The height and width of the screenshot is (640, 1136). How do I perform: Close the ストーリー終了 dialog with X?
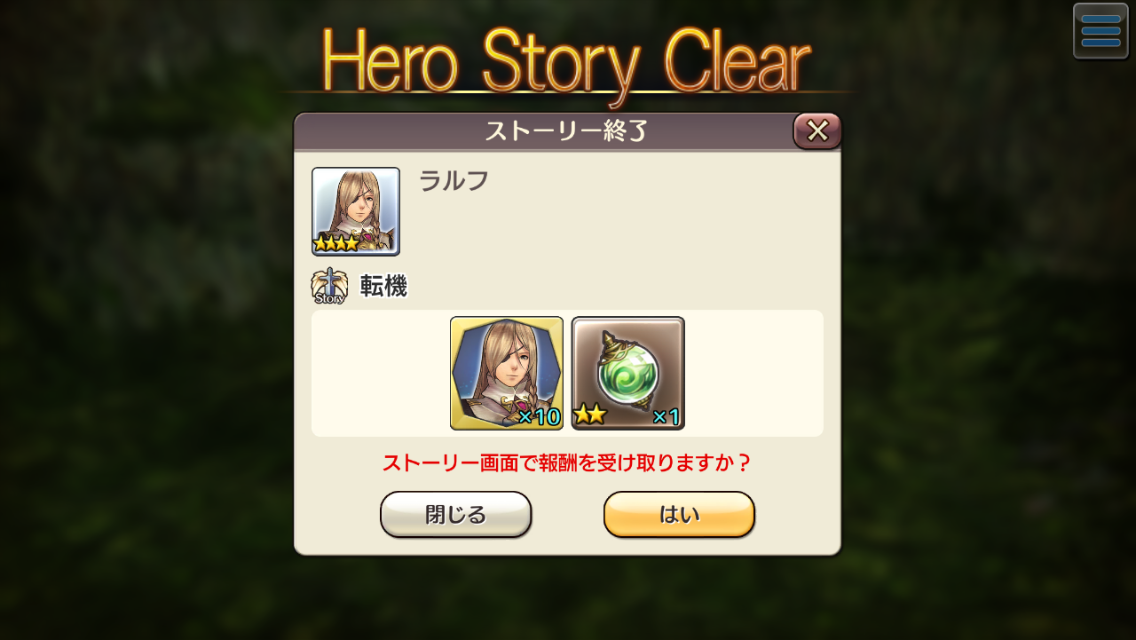817,130
